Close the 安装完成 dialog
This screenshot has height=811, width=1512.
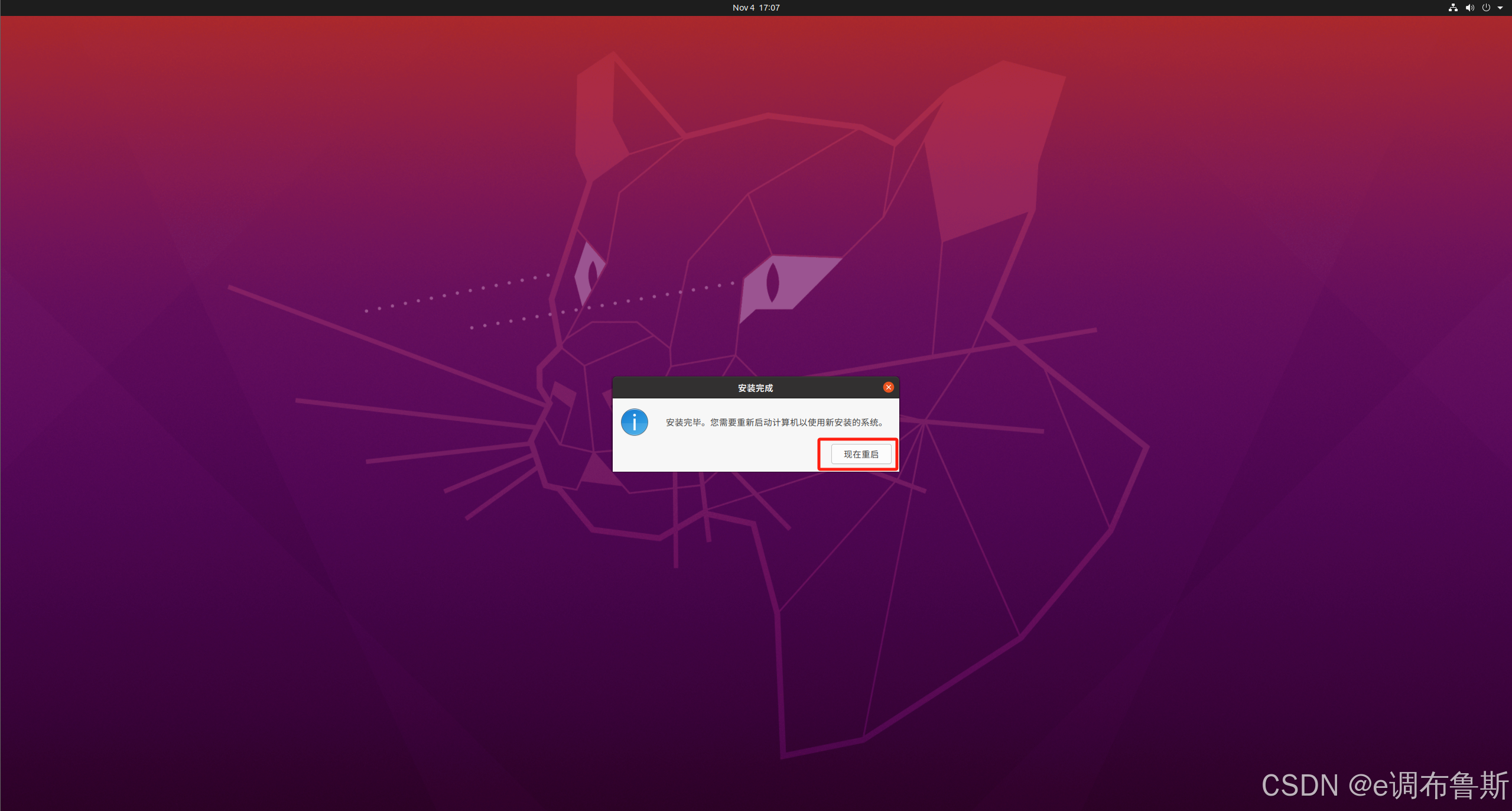tap(888, 387)
